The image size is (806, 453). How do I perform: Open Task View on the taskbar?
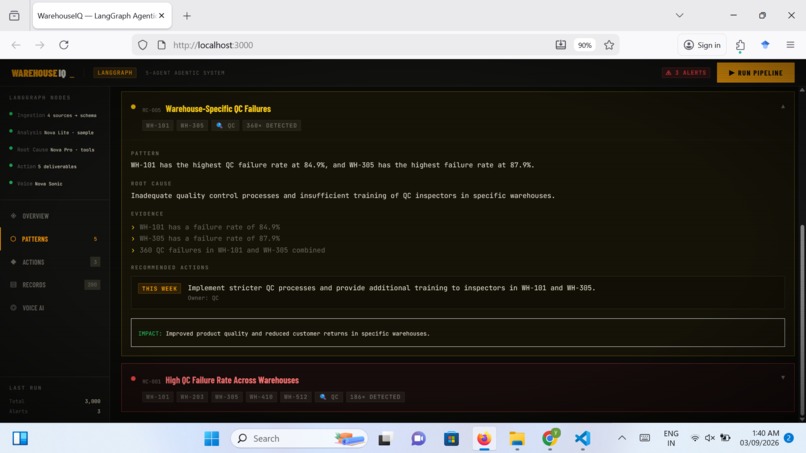point(384,439)
